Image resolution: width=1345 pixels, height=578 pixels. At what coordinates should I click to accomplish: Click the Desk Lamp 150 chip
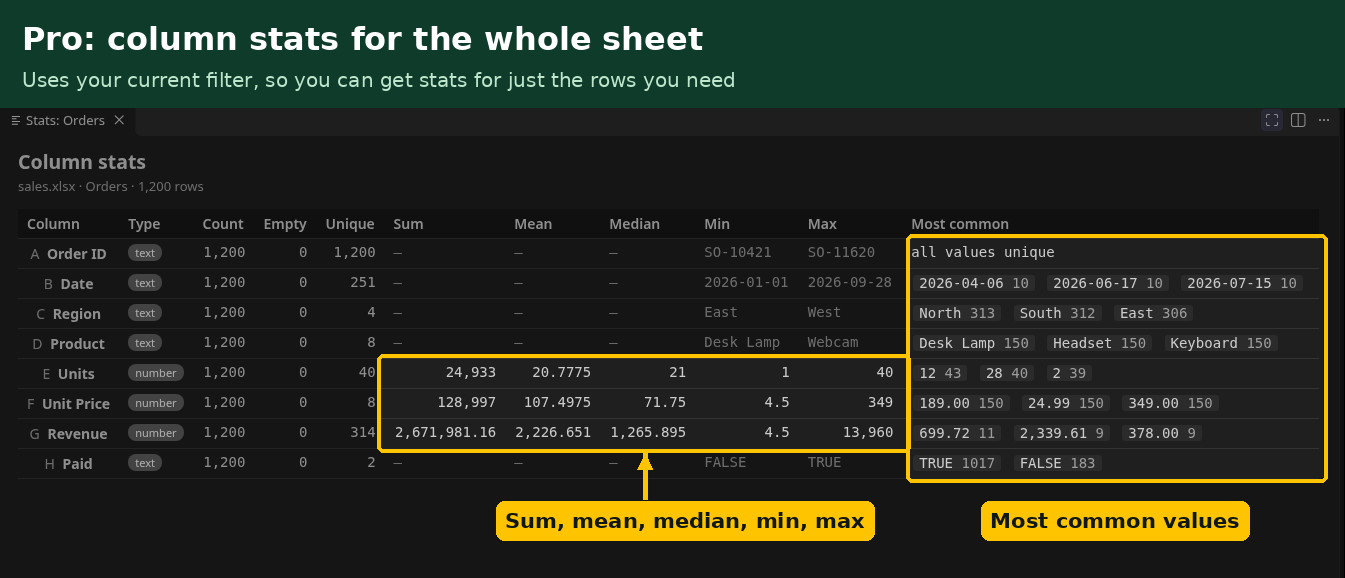[x=974, y=343]
